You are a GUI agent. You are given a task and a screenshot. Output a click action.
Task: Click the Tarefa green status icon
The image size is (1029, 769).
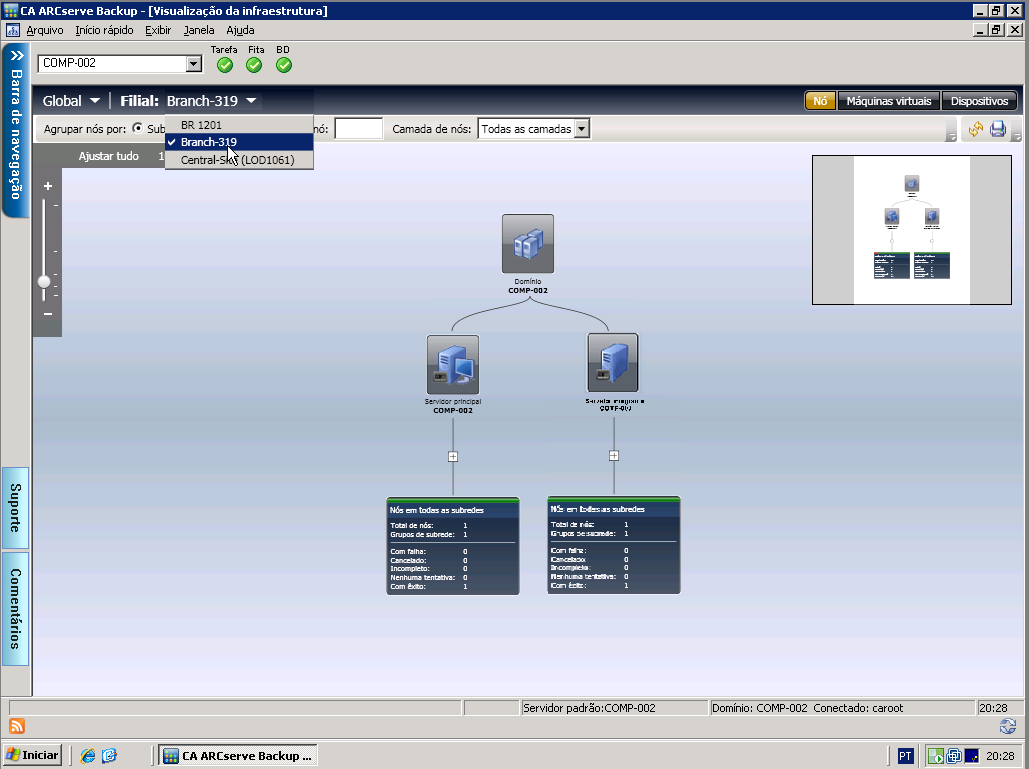tap(225, 65)
